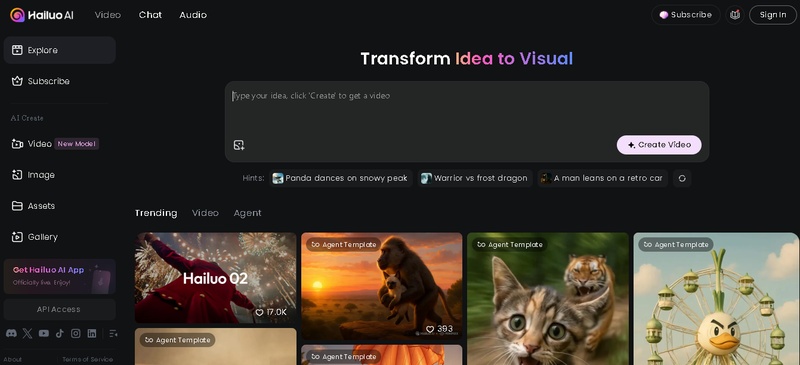This screenshot has width=800, height=365.
Task: Expand the sidebar more-links menu icon
Action: 113,333
